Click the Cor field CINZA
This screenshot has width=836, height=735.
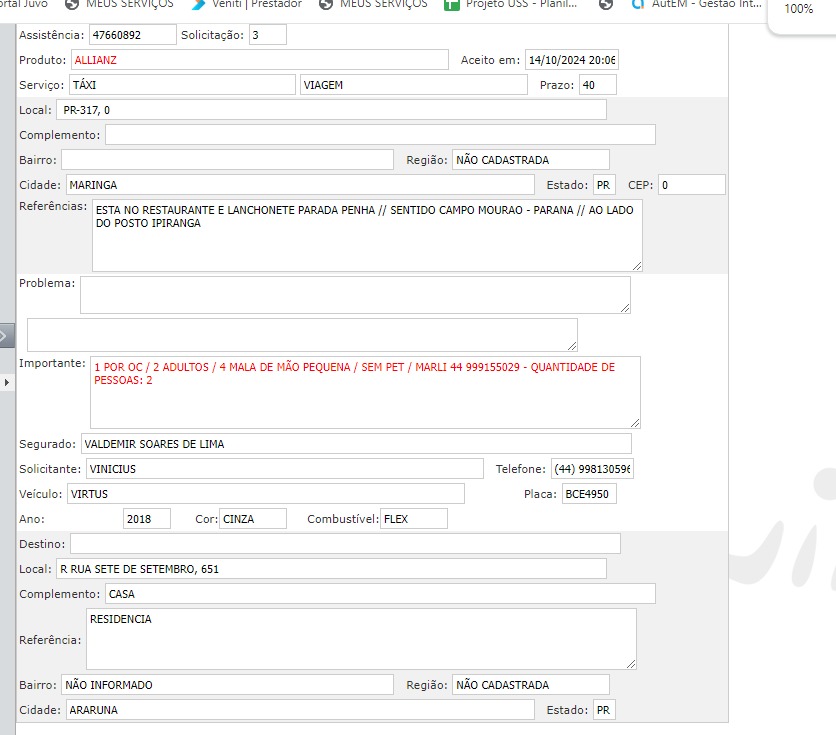253,519
